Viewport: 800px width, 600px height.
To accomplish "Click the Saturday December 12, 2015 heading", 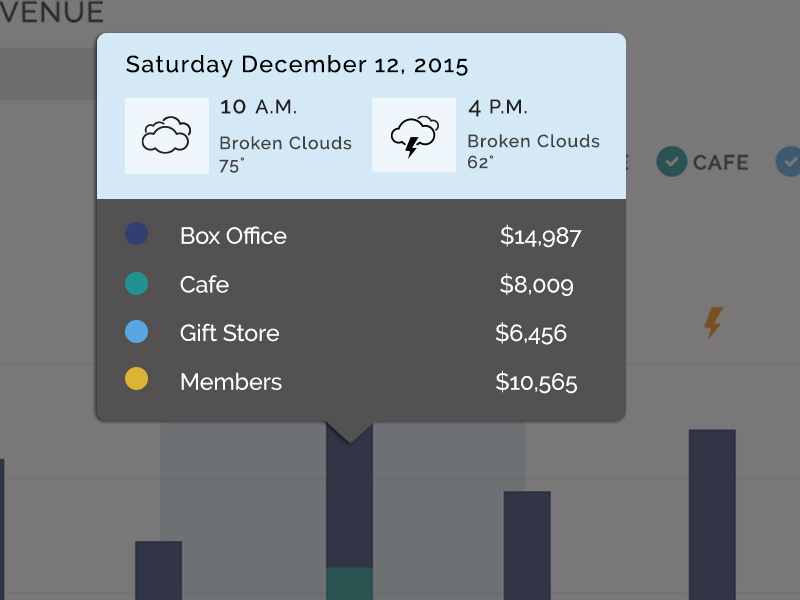I will click(297, 66).
